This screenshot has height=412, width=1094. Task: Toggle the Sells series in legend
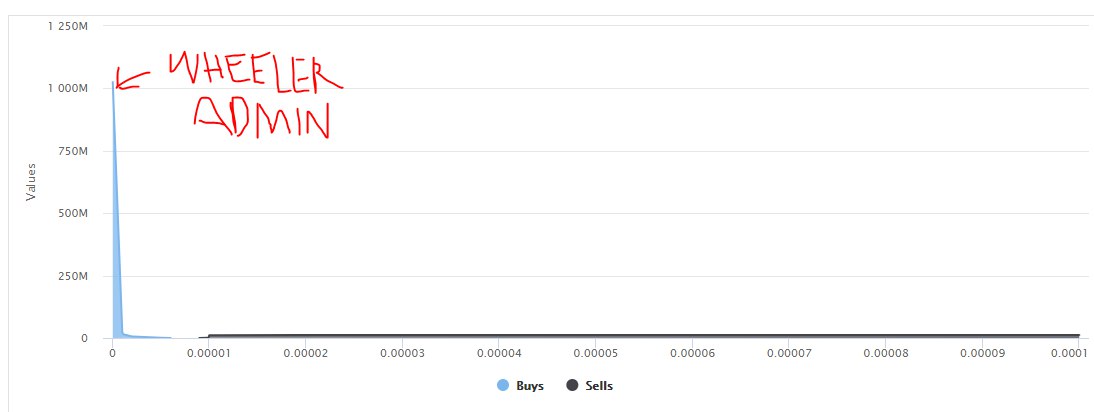pos(590,386)
